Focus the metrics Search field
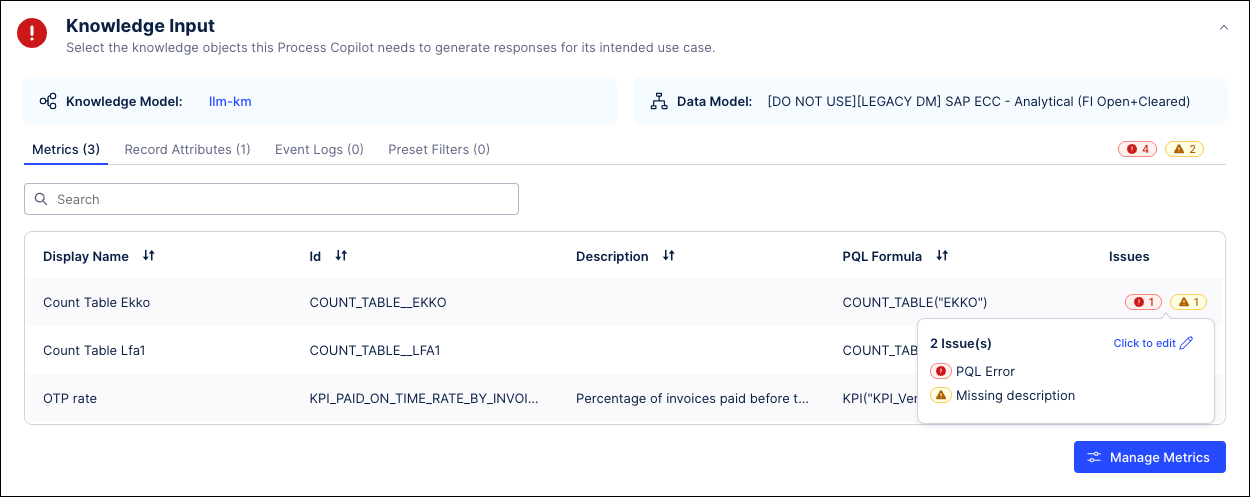 271,199
